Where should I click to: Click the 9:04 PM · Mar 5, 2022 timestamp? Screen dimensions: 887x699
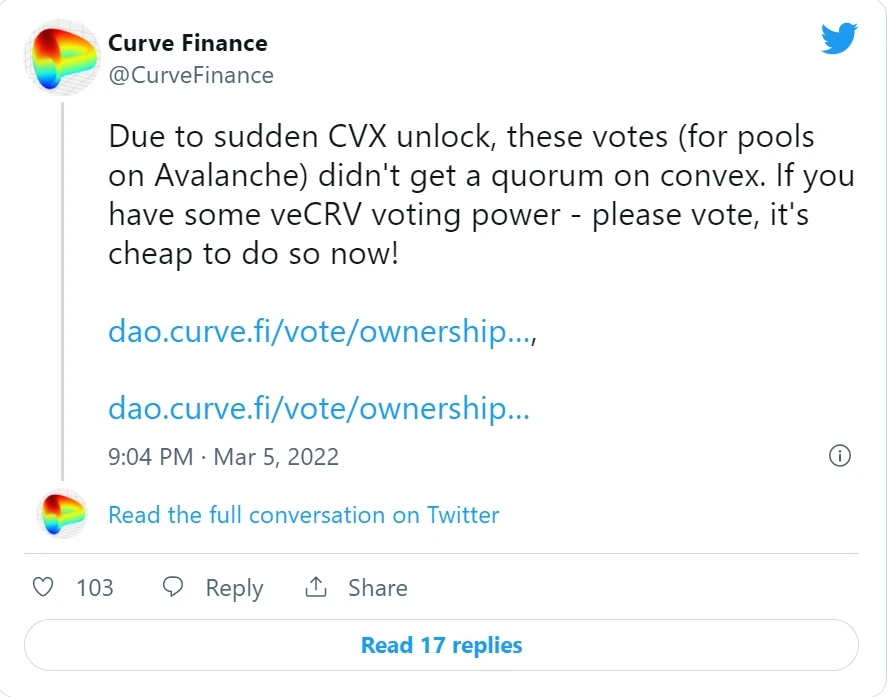tap(223, 457)
